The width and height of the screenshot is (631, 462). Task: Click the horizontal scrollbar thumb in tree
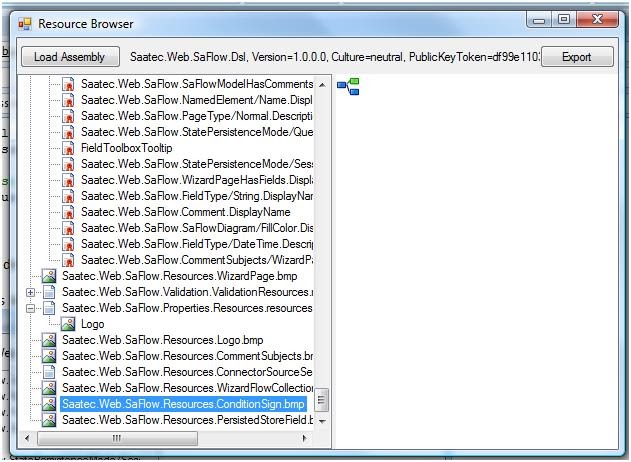coord(117,438)
